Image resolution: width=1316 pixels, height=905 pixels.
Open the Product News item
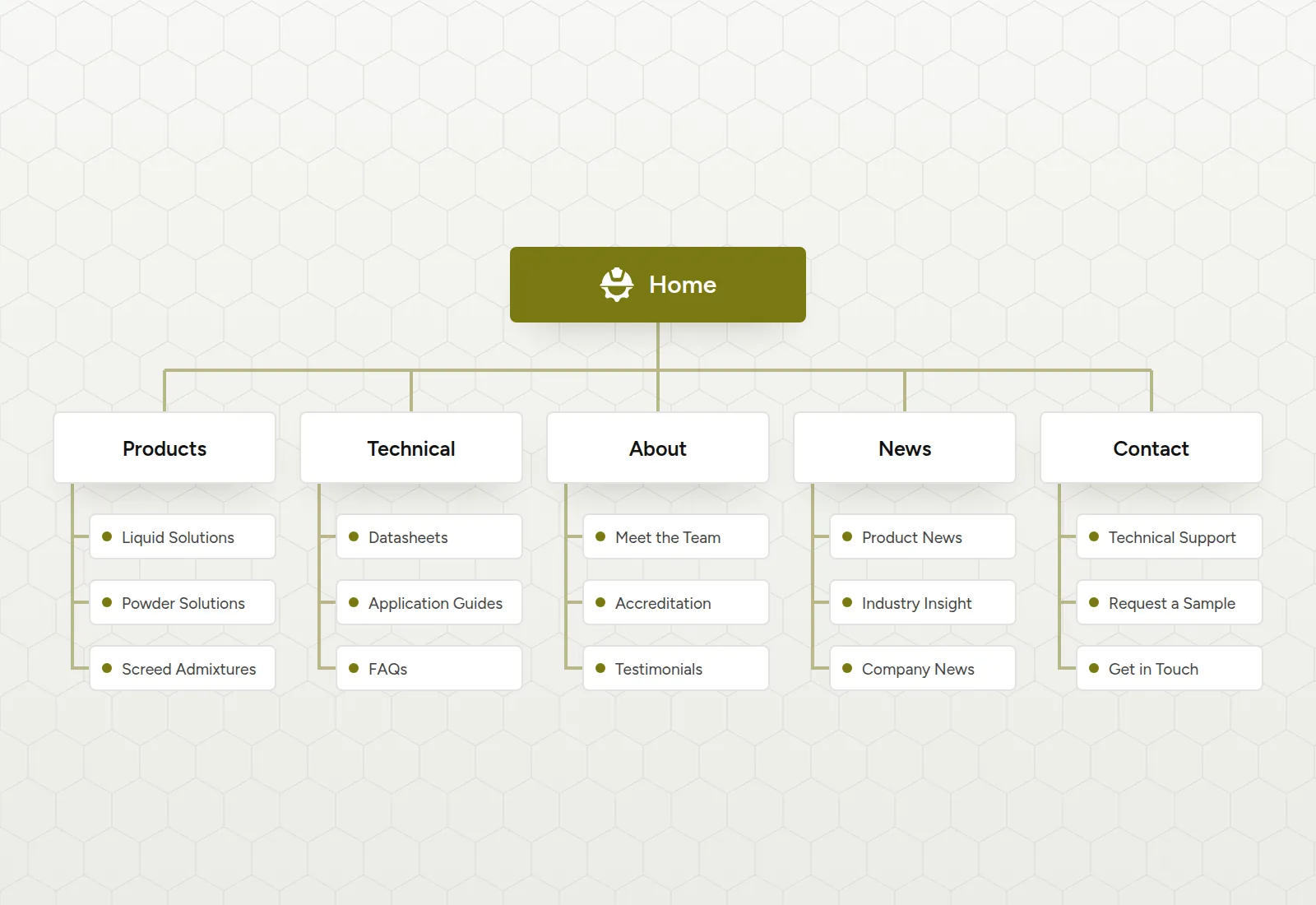923,536
